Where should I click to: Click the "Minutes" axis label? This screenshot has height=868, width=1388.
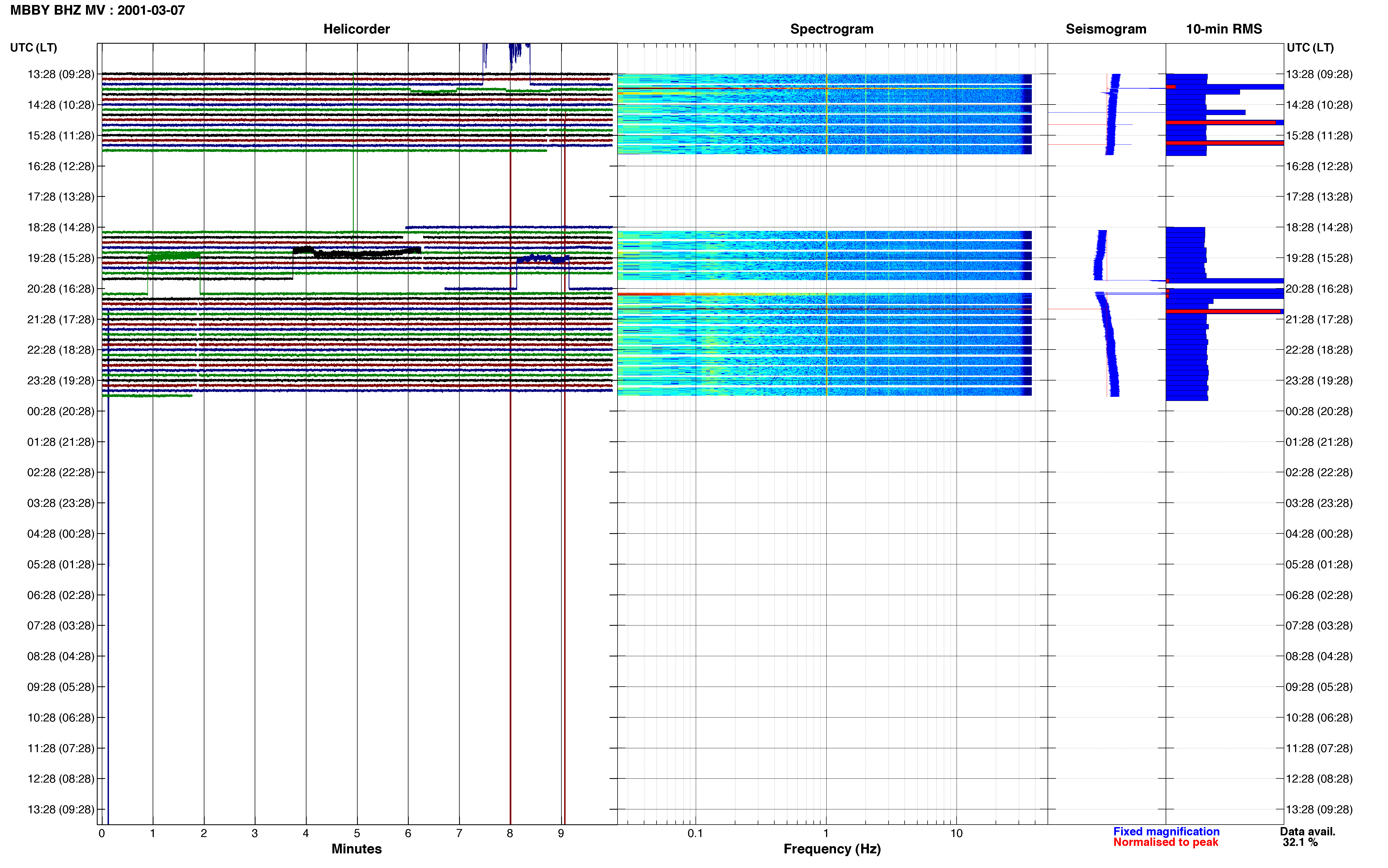(x=356, y=849)
